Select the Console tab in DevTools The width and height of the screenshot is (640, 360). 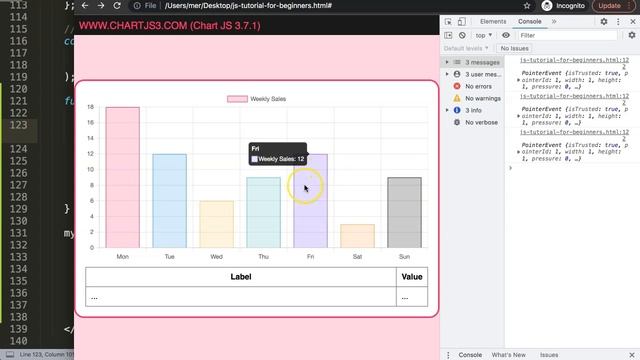click(x=529, y=22)
